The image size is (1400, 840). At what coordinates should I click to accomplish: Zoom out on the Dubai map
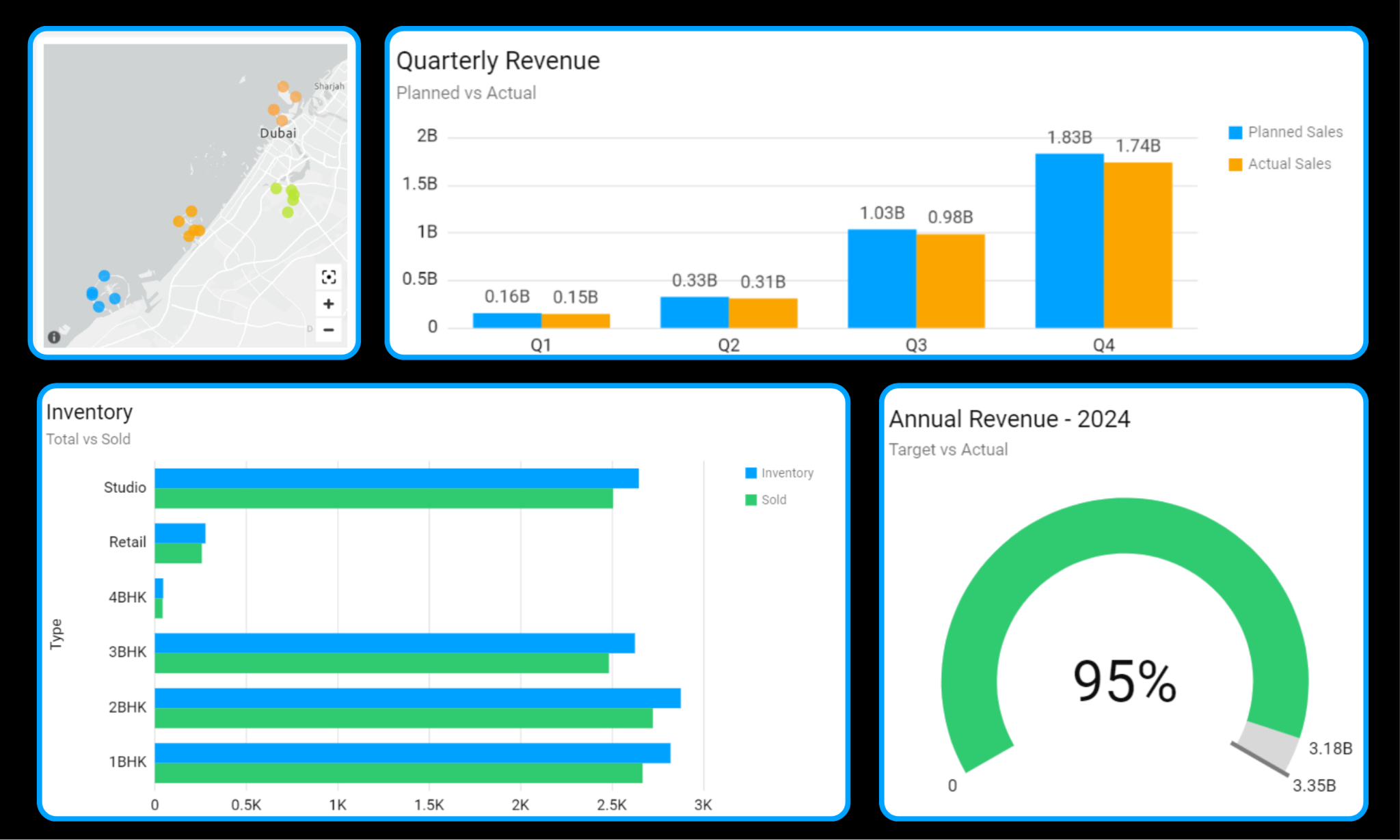click(x=329, y=330)
